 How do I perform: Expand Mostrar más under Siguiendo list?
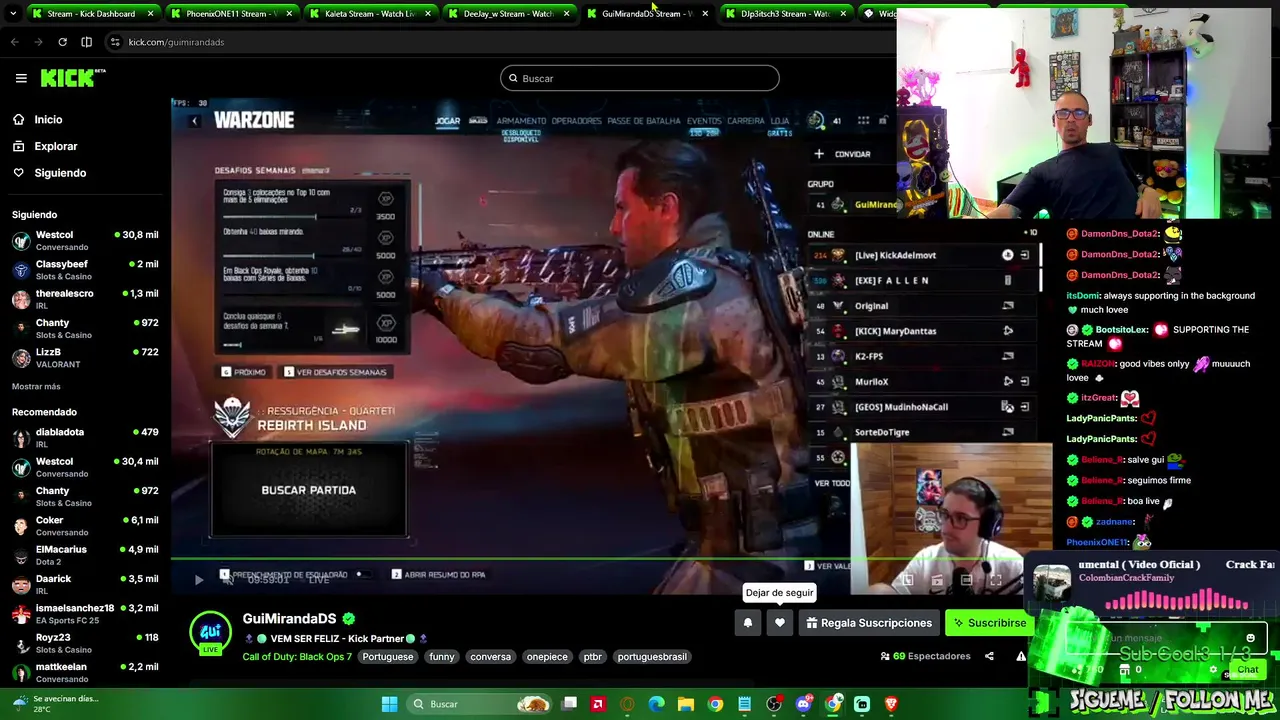click(x=36, y=386)
